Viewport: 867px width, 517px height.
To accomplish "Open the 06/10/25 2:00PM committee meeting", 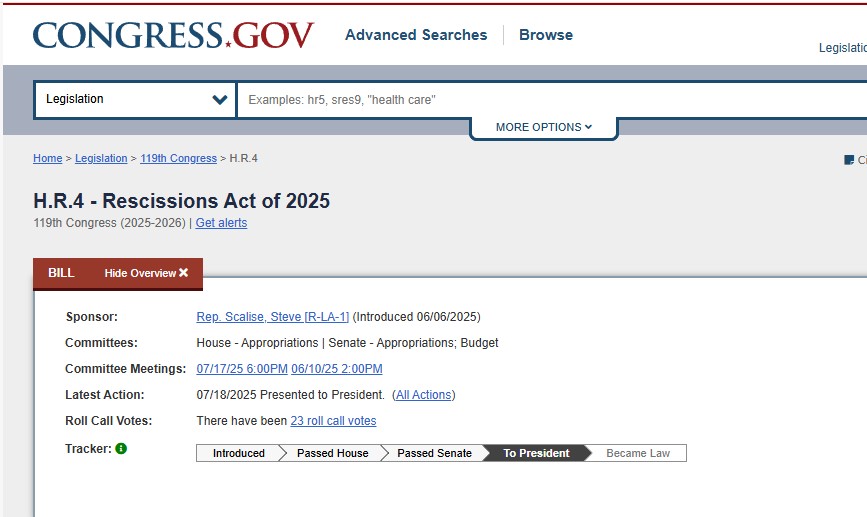I will (x=337, y=369).
